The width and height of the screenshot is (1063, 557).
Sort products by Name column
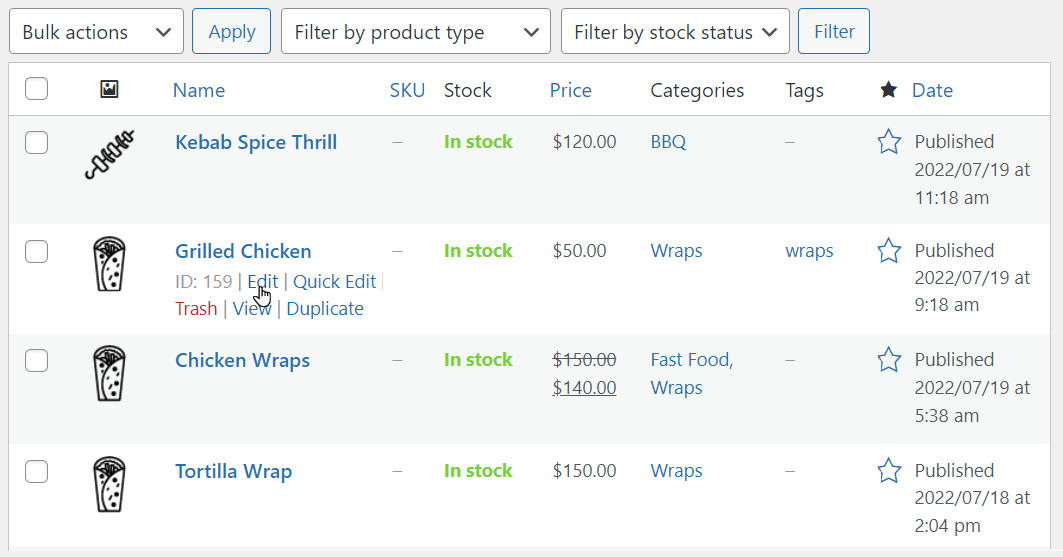coord(199,90)
